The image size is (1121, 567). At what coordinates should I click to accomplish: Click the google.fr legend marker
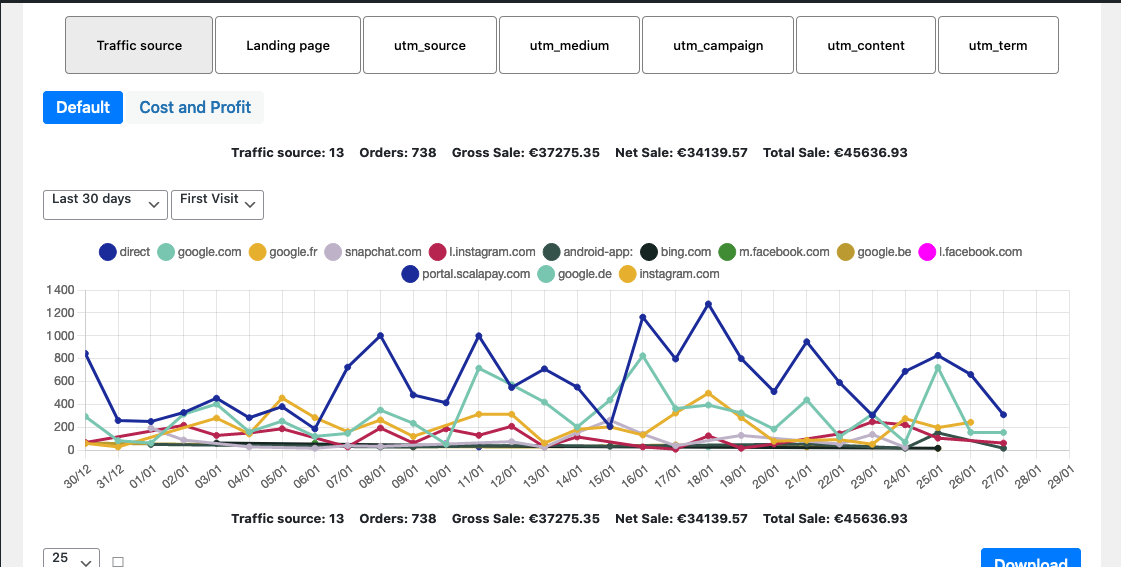(258, 252)
